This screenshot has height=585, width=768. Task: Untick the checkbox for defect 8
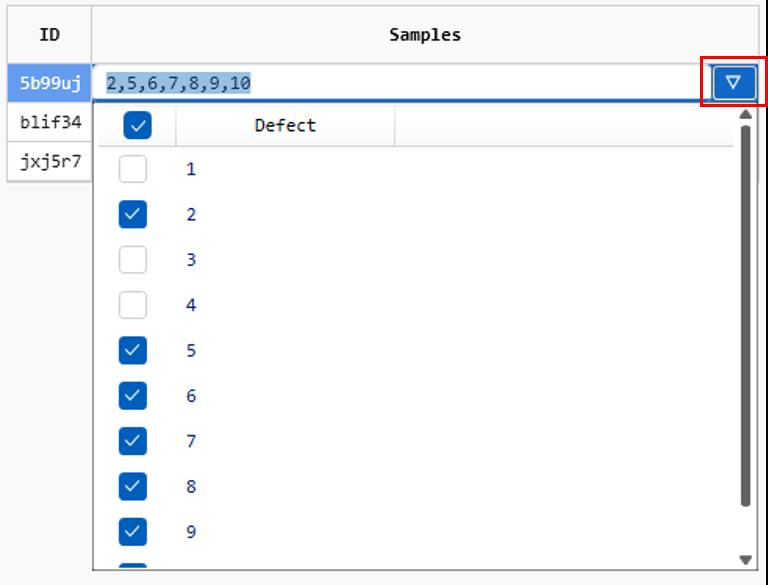click(x=133, y=487)
